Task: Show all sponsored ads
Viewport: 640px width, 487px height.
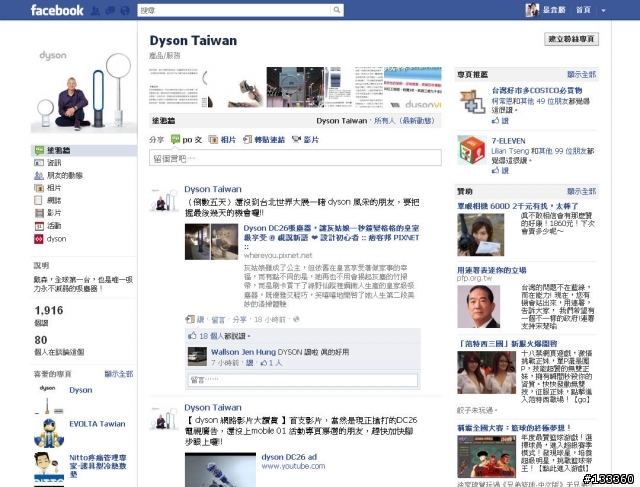Action: point(582,191)
